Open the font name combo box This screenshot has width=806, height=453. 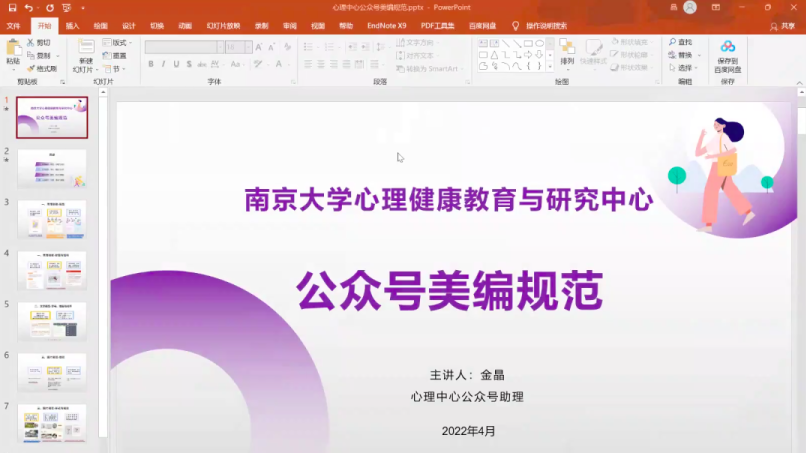(x=184, y=47)
